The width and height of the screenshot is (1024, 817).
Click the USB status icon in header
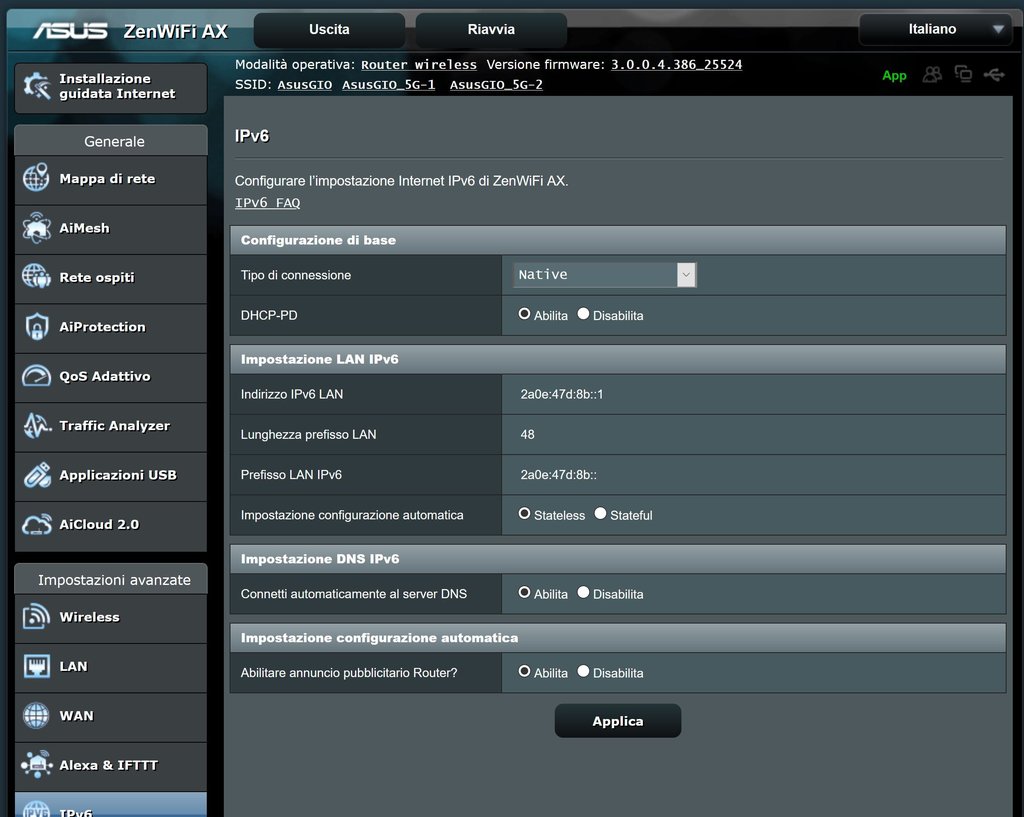[994, 75]
